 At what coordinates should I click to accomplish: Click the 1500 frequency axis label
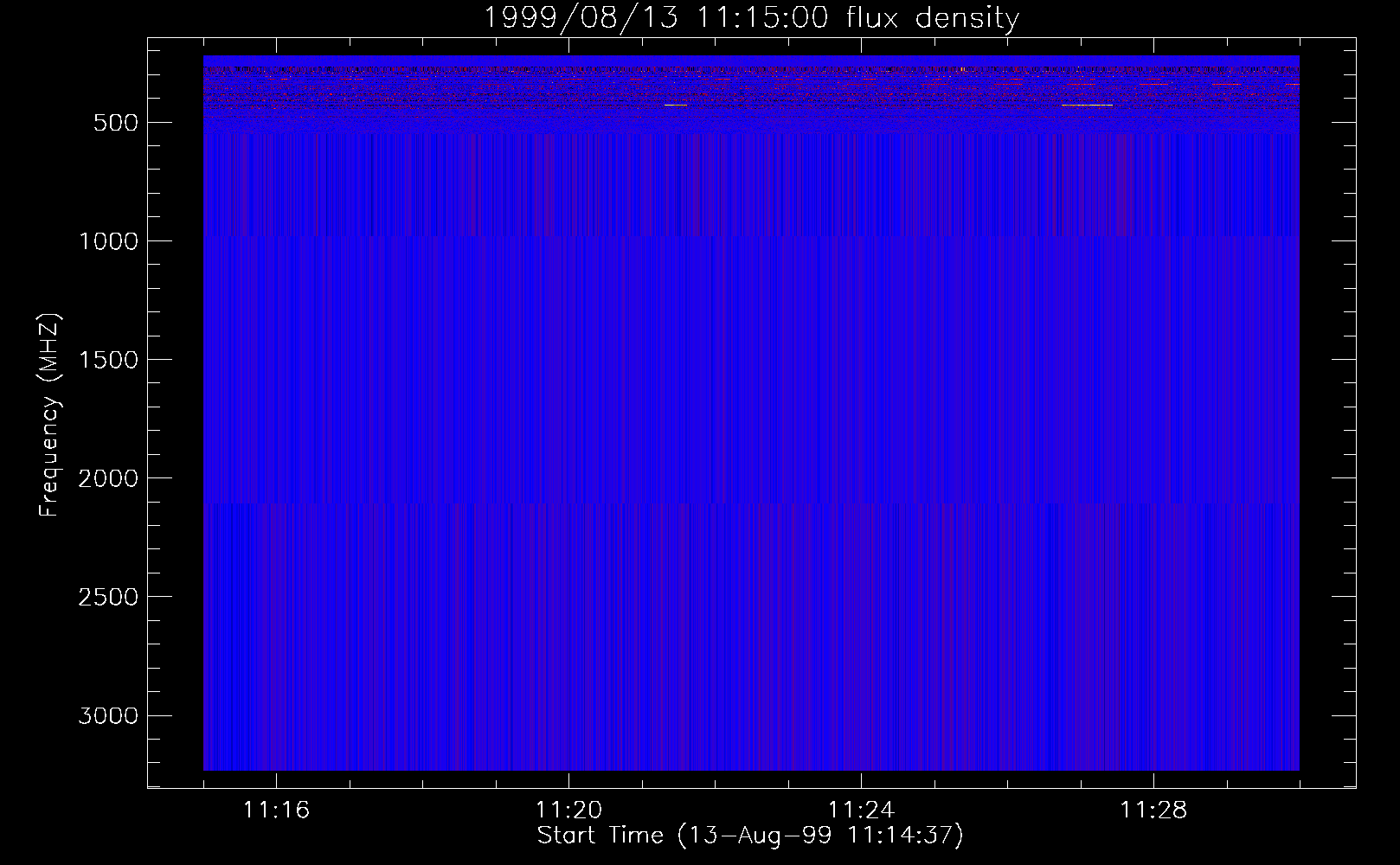coord(108,360)
